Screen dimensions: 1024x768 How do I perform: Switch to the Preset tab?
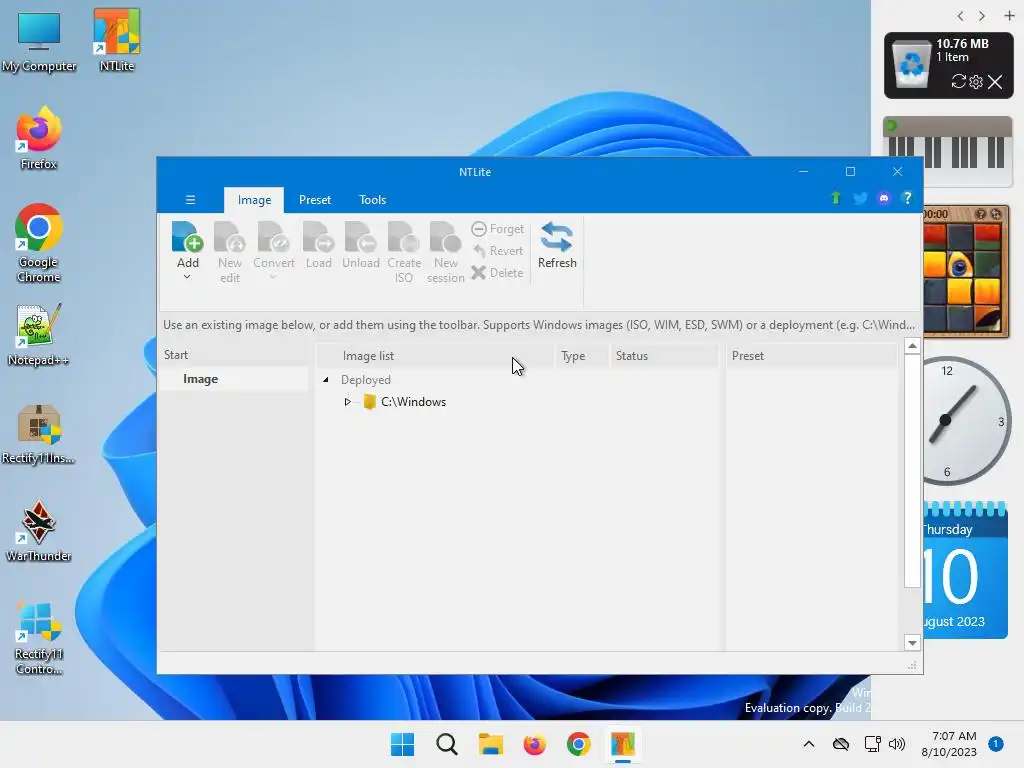(x=315, y=200)
